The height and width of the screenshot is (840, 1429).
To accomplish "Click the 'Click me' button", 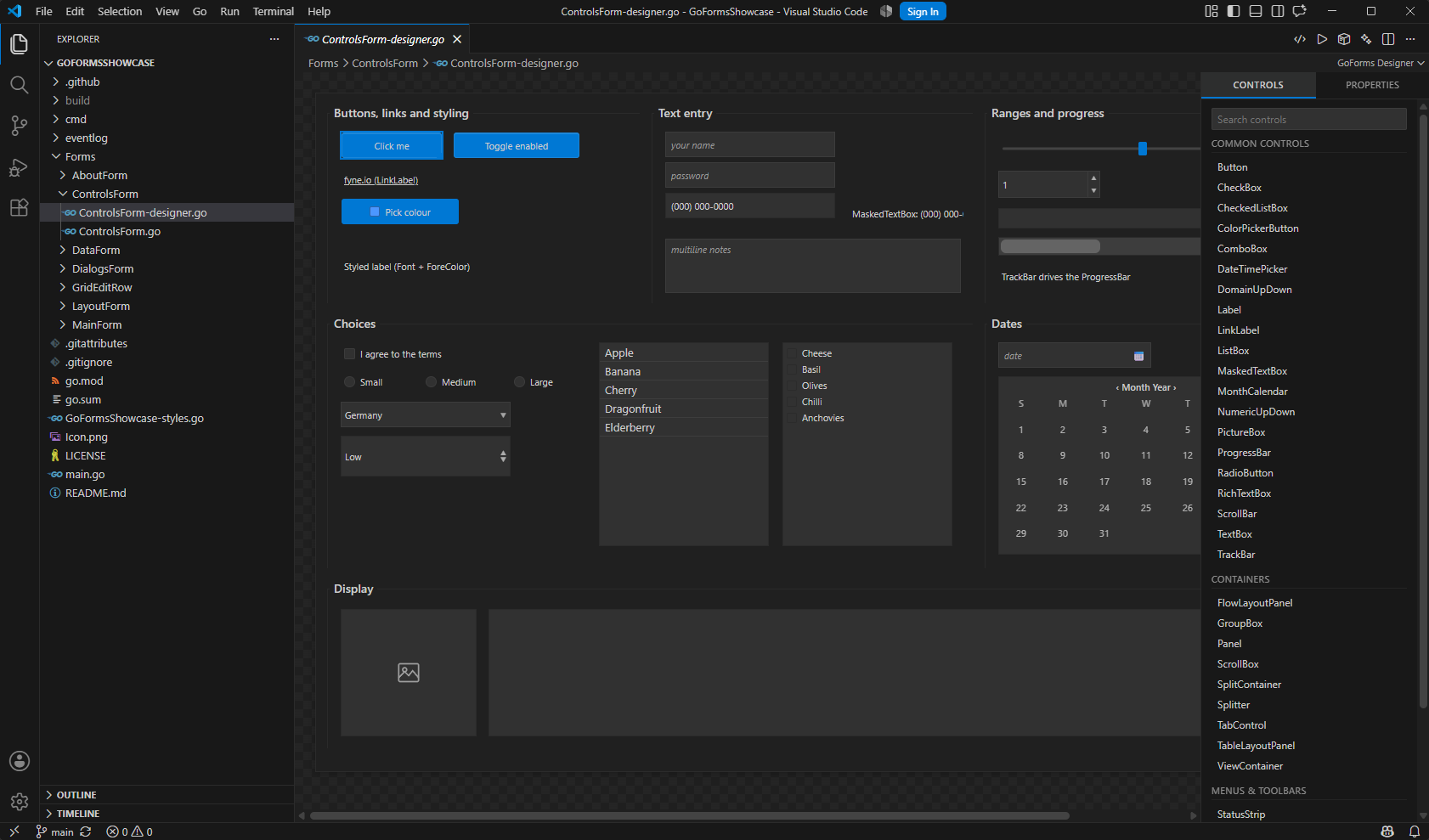I will click(x=392, y=145).
